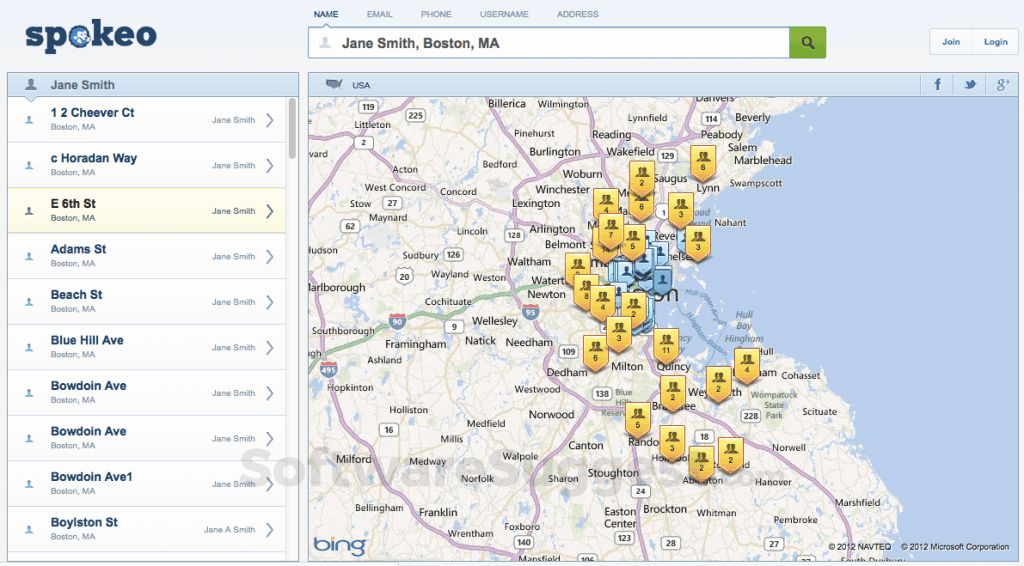Select the yellow 4 marker near Hingham

coord(746,365)
